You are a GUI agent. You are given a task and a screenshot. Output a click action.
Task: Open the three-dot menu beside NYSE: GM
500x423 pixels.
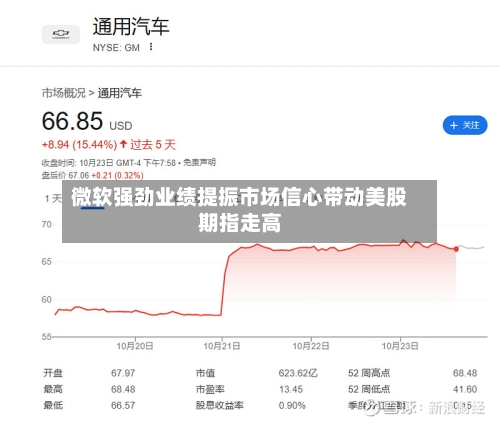pyautogui.click(x=151, y=47)
